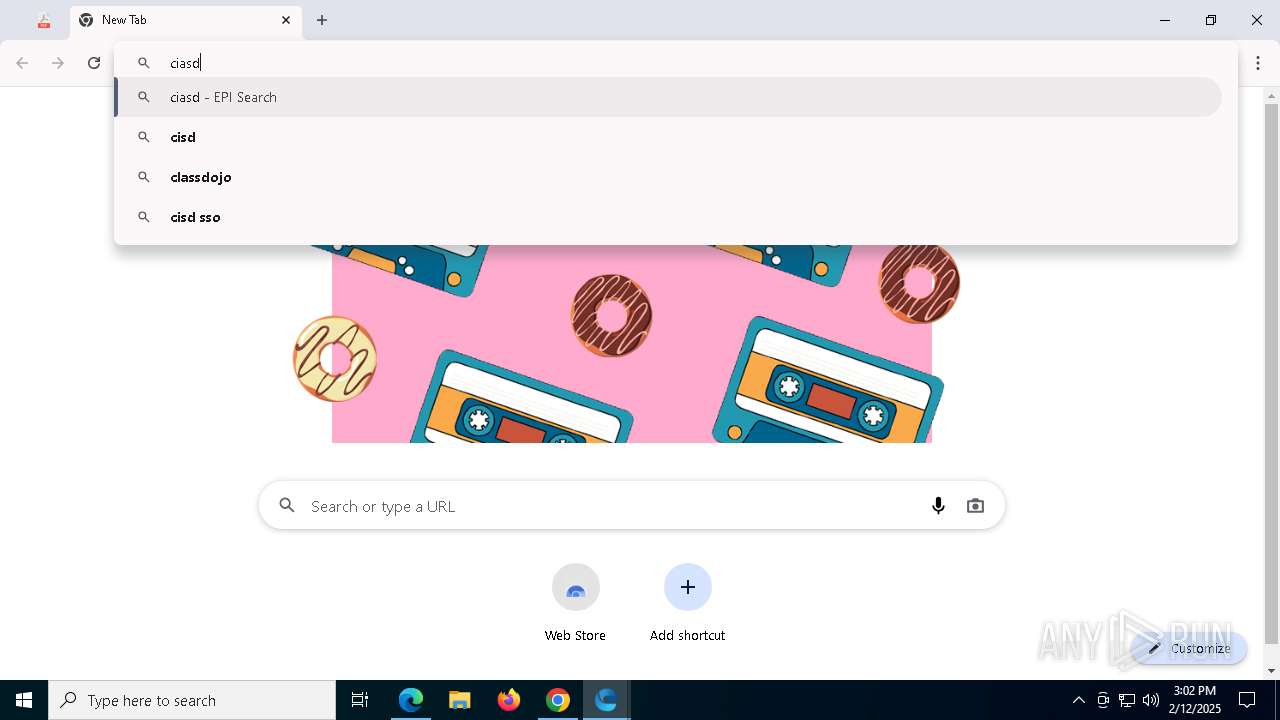Viewport: 1280px width, 720px height.
Task: Choose the 'classdojo' suggestion
Action: tap(668, 177)
